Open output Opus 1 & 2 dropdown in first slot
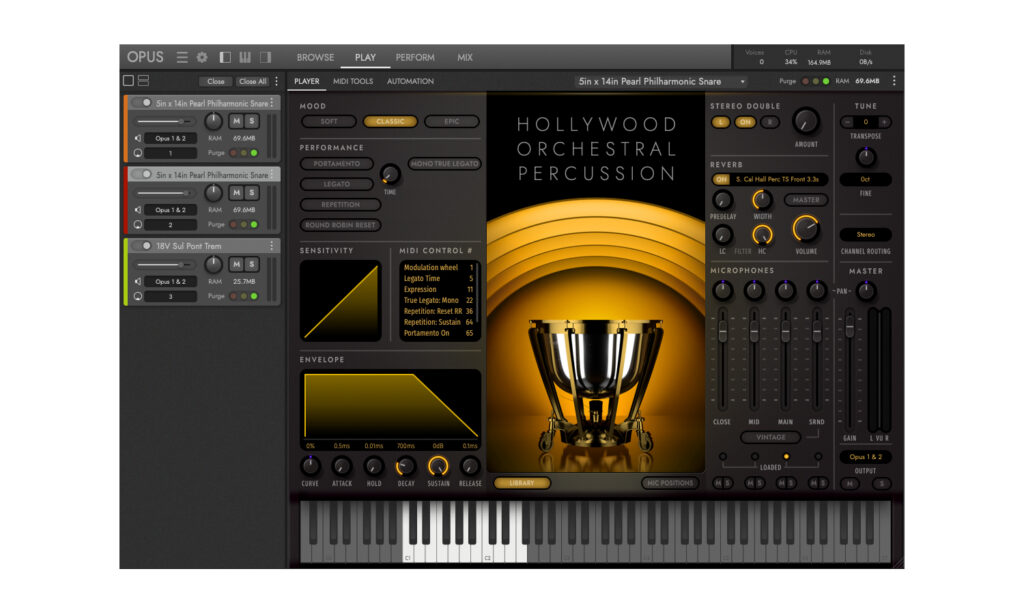Image resolution: width=1024 pixels, height=614 pixels. [x=170, y=138]
